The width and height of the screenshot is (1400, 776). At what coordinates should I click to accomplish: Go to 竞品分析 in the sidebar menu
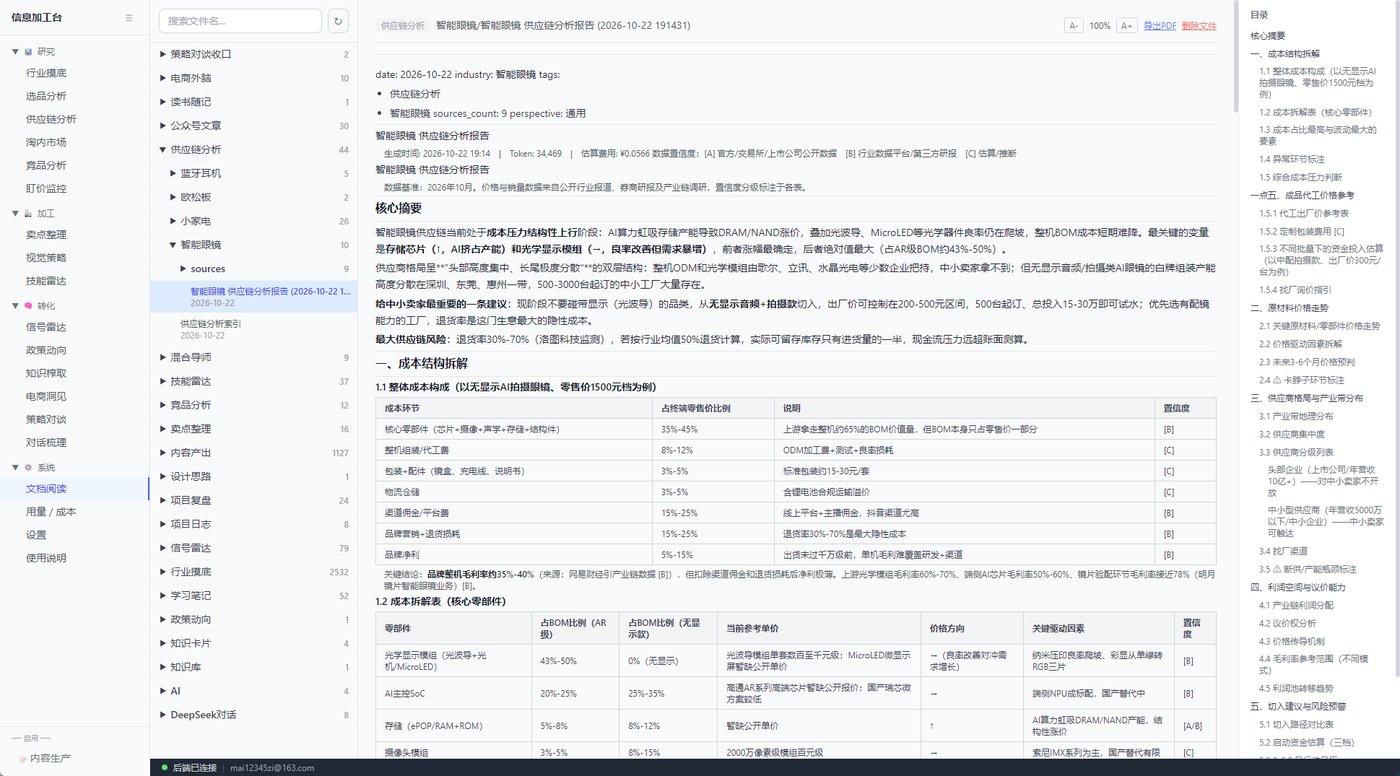[46, 165]
